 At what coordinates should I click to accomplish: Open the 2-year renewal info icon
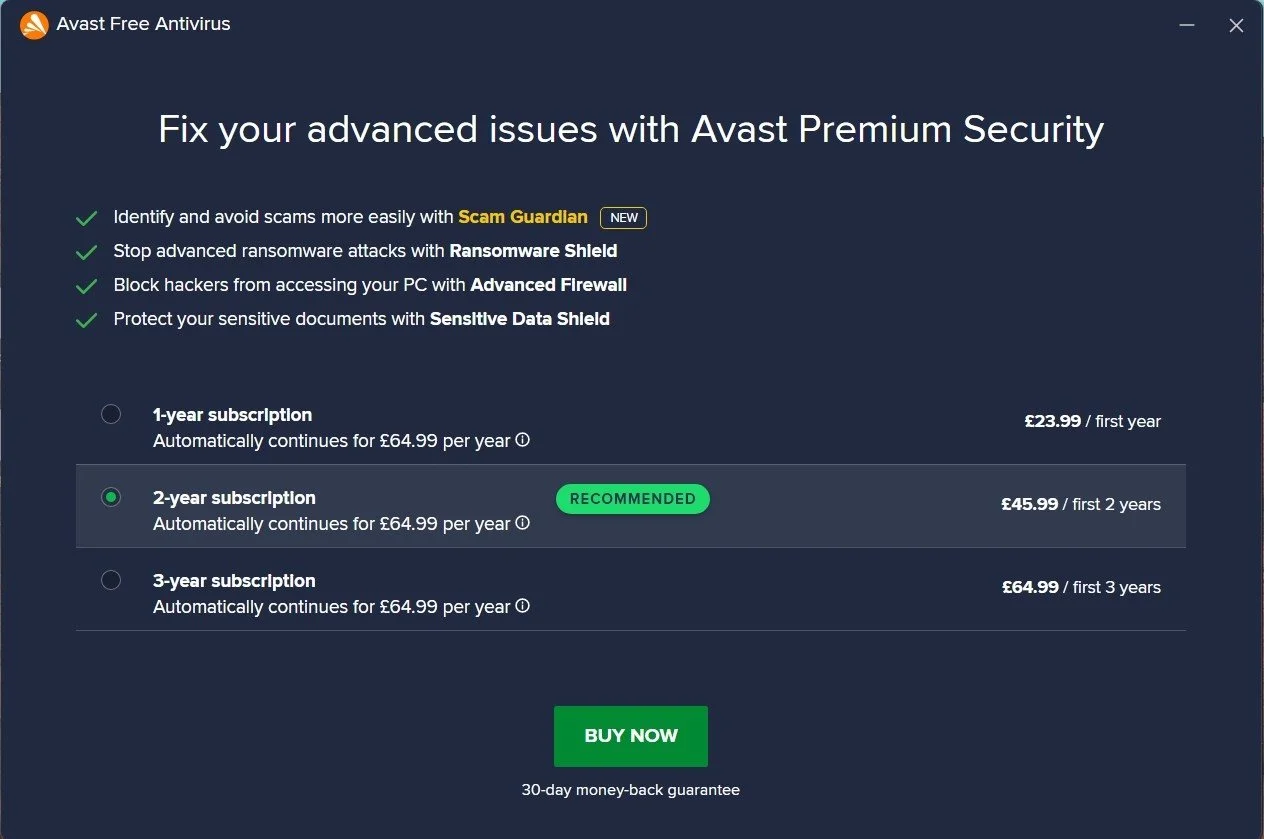click(x=523, y=523)
